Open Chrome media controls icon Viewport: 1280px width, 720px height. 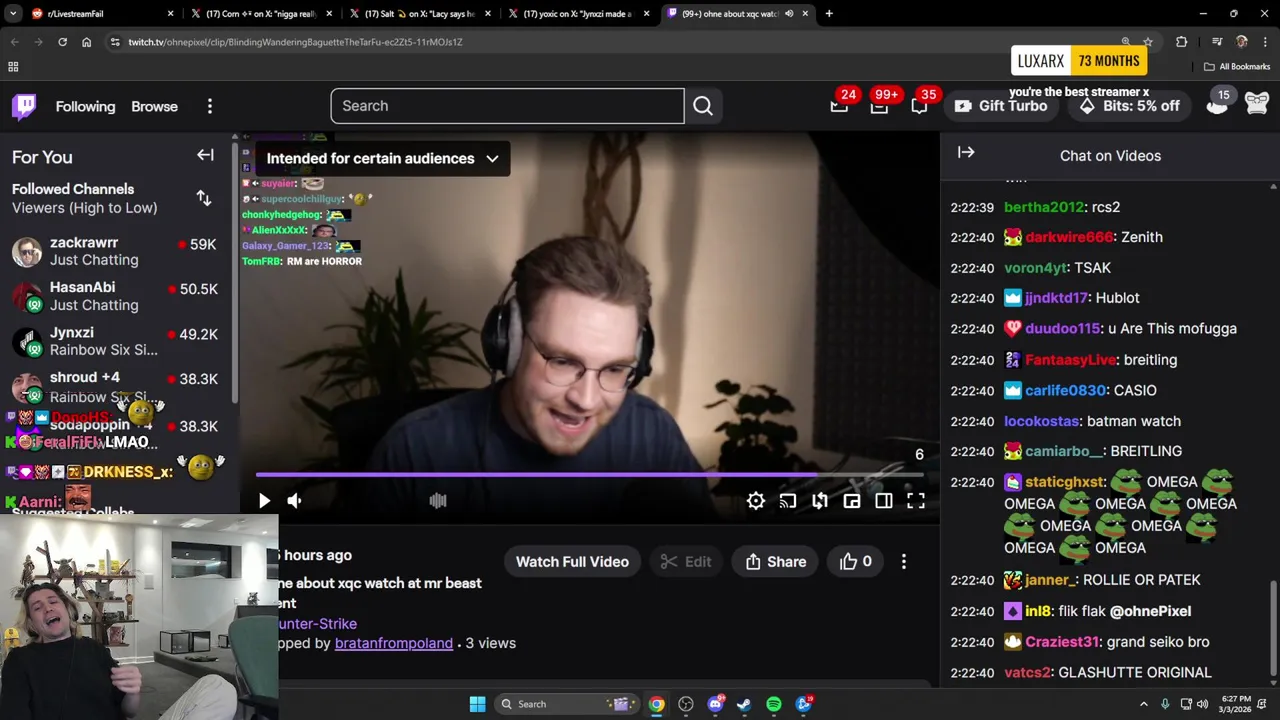click(x=1217, y=42)
